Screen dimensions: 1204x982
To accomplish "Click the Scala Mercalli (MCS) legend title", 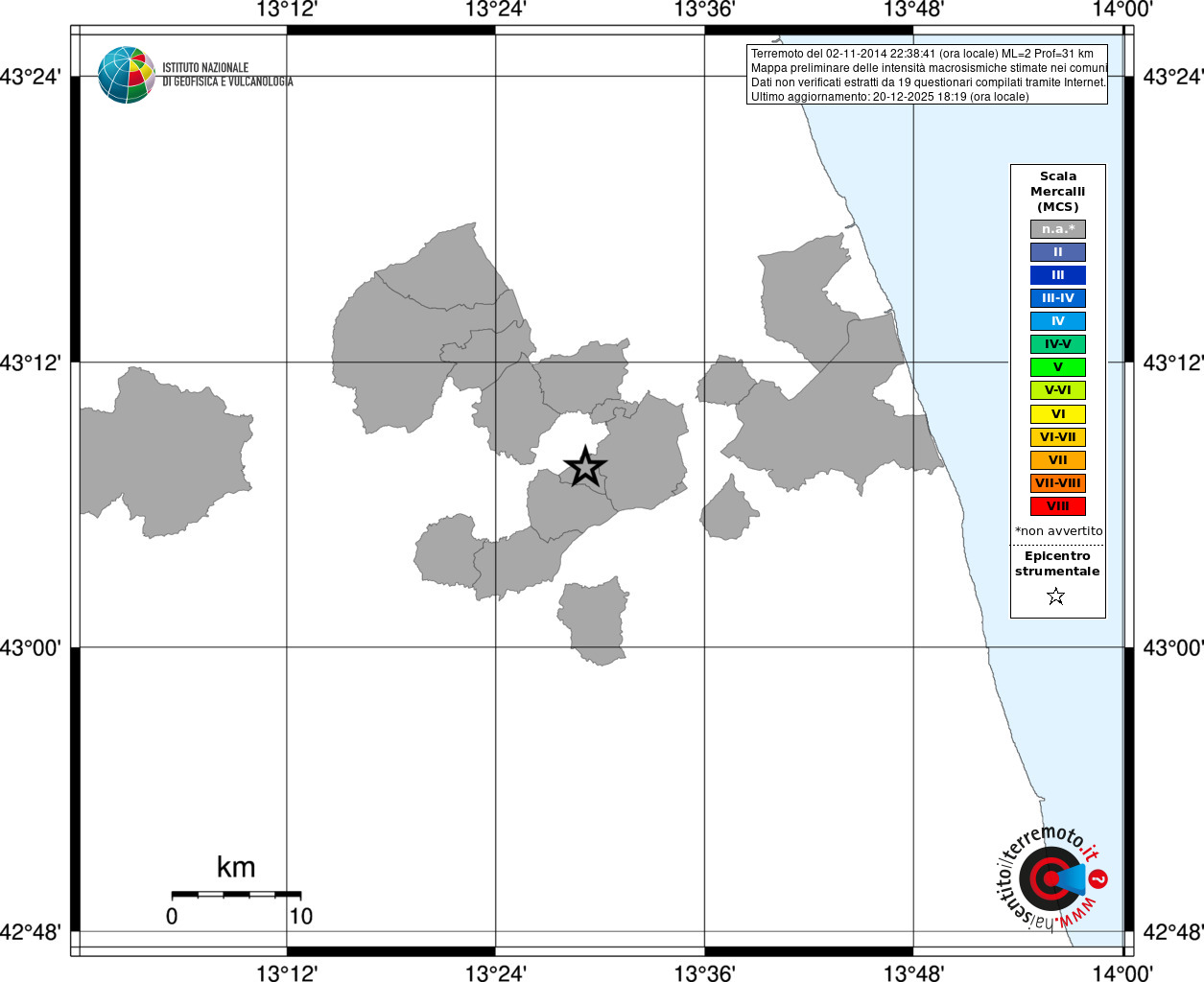I will (x=1058, y=192).
